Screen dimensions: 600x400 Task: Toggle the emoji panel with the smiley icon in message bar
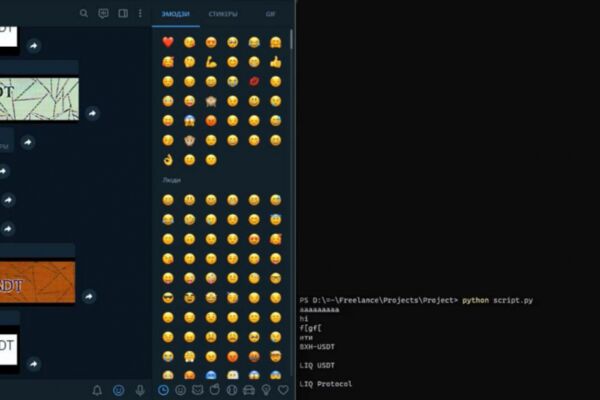click(119, 390)
